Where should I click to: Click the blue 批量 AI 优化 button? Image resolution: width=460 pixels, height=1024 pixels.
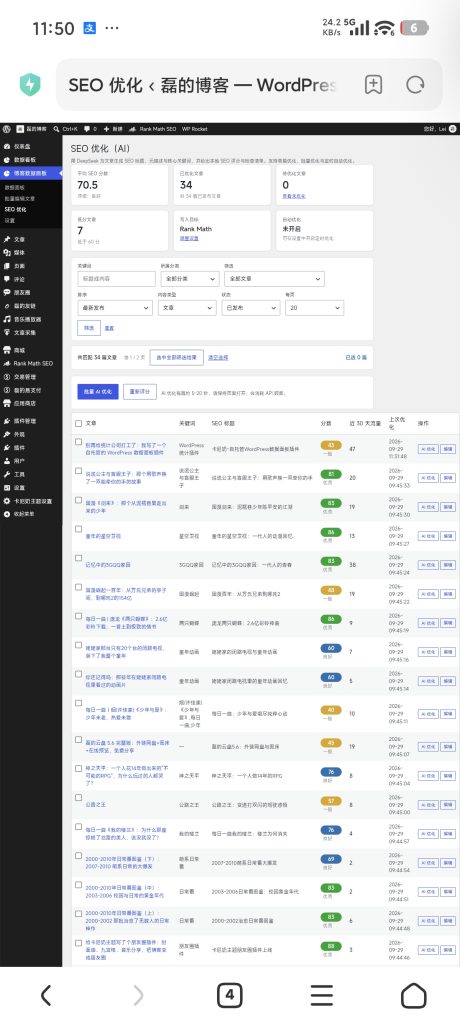pos(98,392)
